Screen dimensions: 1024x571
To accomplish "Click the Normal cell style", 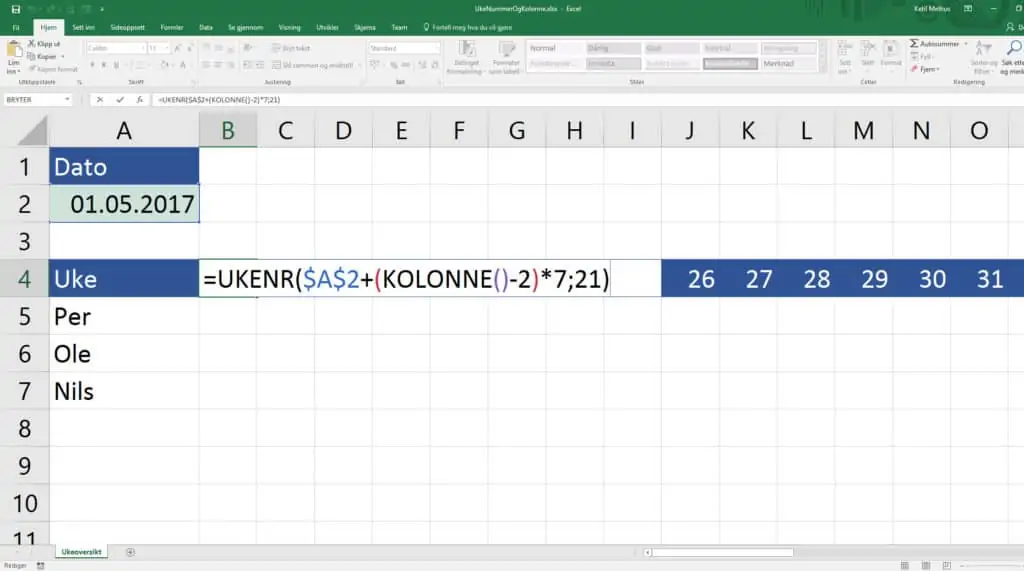I will pyautogui.click(x=554, y=48).
